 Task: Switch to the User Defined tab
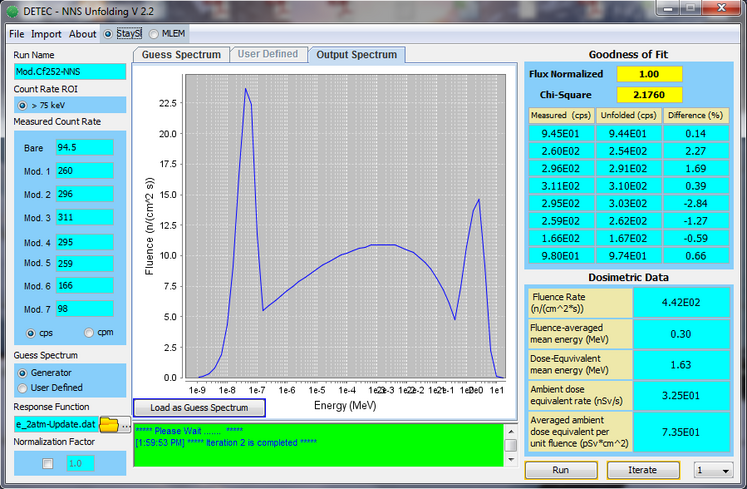268,54
